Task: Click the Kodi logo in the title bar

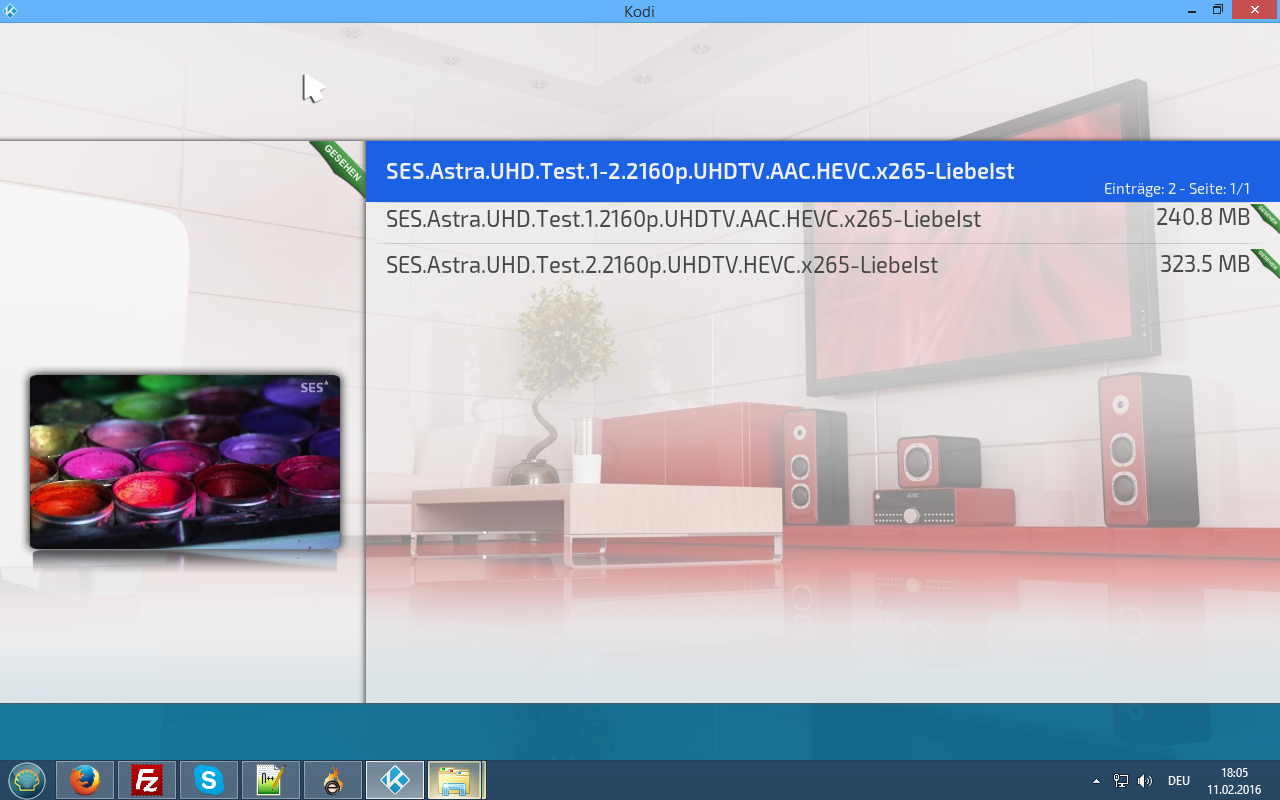Action: [x=10, y=11]
